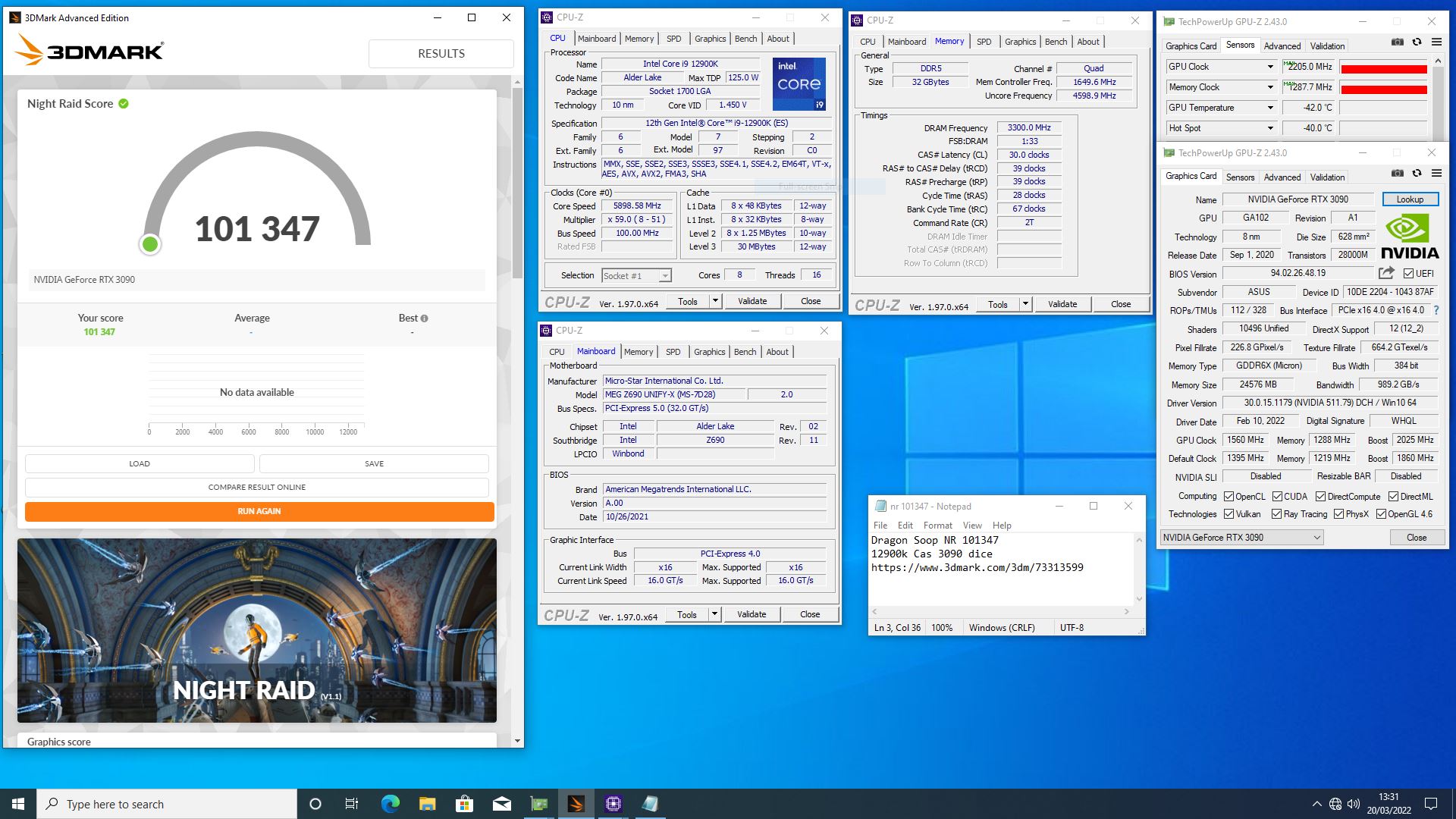Click the RESULTS button in 3DMark
This screenshot has height=819, width=1456.
click(x=441, y=54)
